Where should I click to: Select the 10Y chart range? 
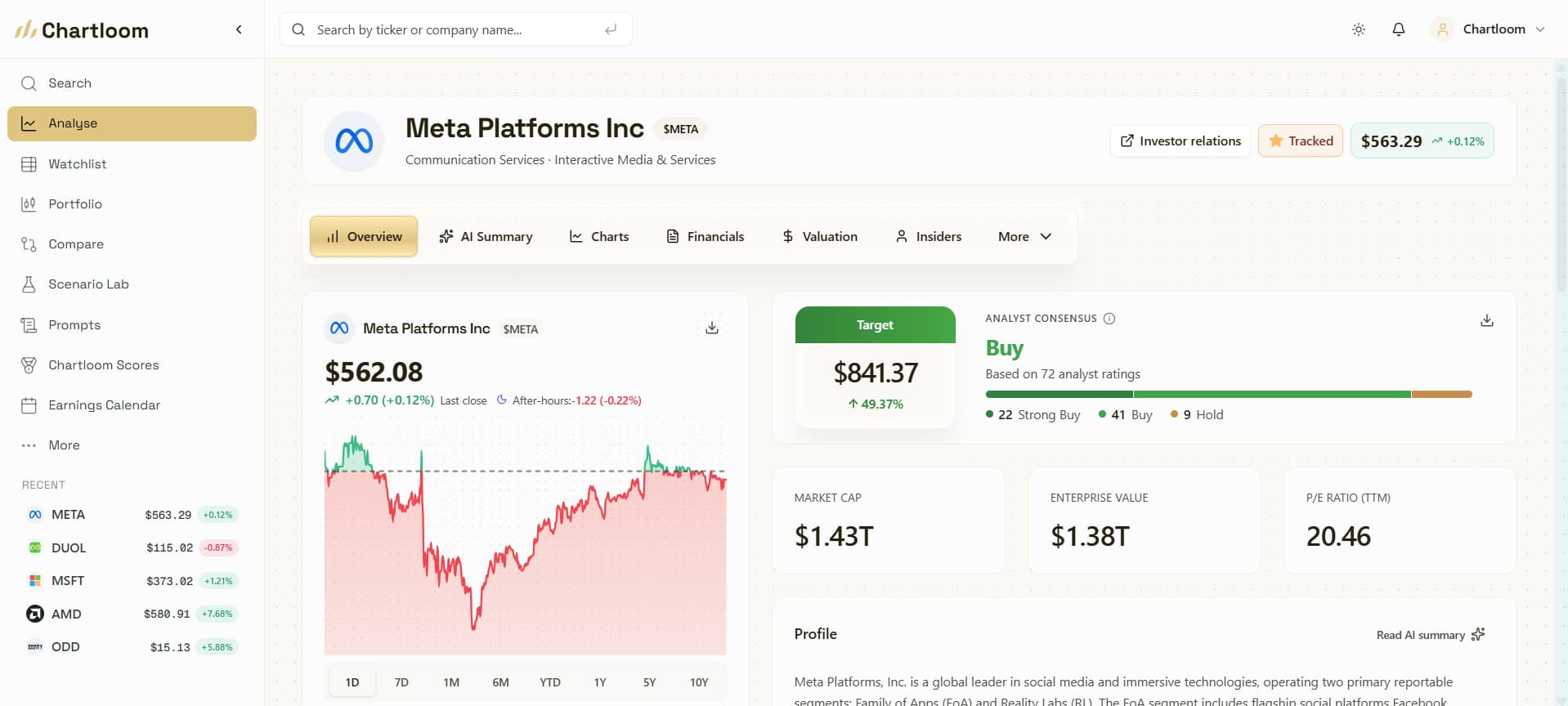point(699,682)
